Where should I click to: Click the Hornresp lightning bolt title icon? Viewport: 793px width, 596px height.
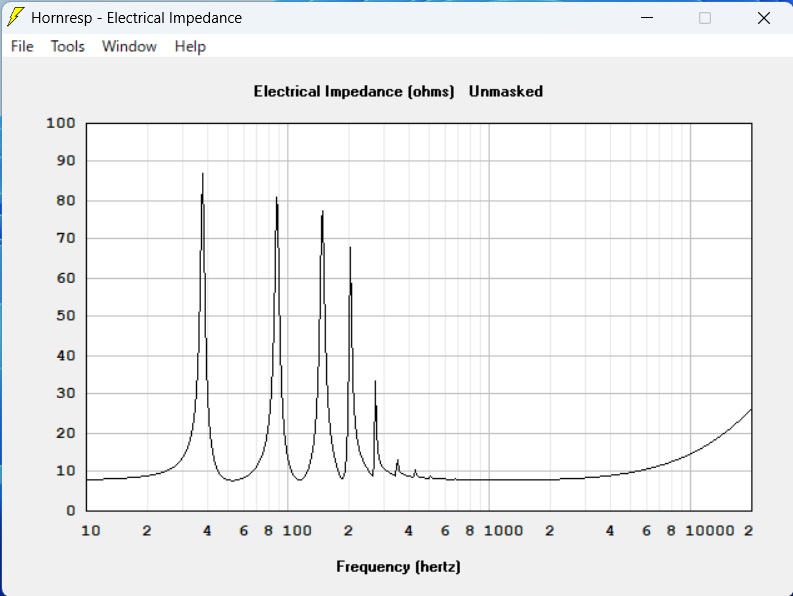(16, 17)
